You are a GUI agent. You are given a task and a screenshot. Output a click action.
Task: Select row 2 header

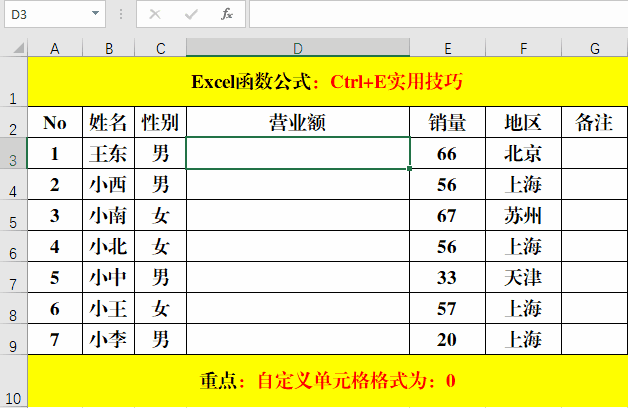[x=13, y=122]
